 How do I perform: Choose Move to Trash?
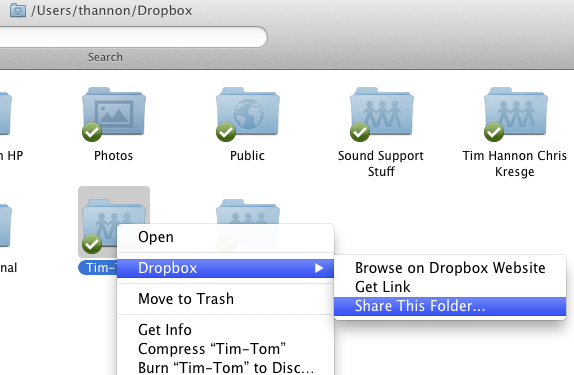(x=226, y=299)
